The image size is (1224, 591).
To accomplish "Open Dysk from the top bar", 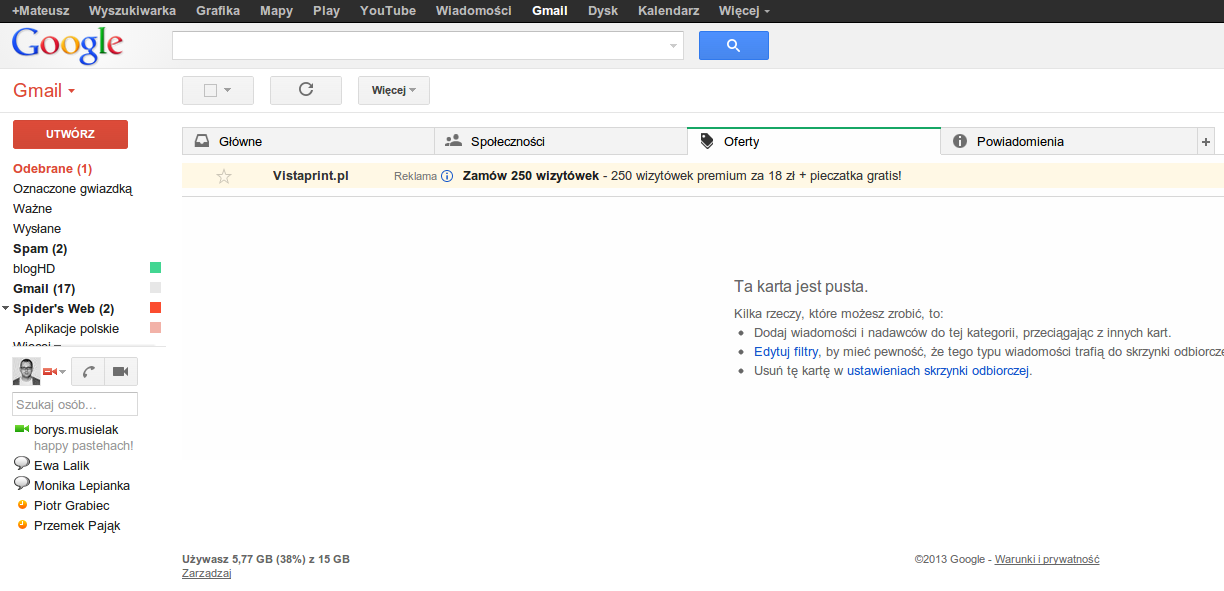I will pyautogui.click(x=603, y=11).
